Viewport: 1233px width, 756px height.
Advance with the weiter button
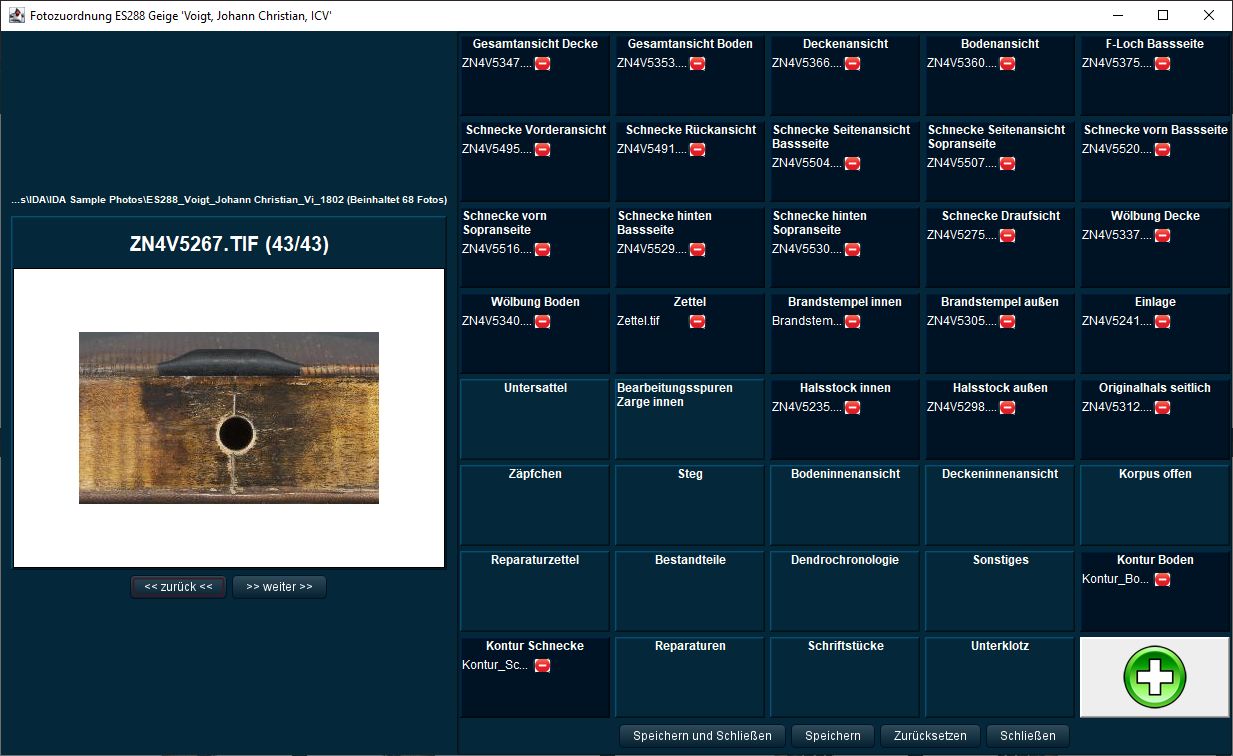(x=279, y=587)
